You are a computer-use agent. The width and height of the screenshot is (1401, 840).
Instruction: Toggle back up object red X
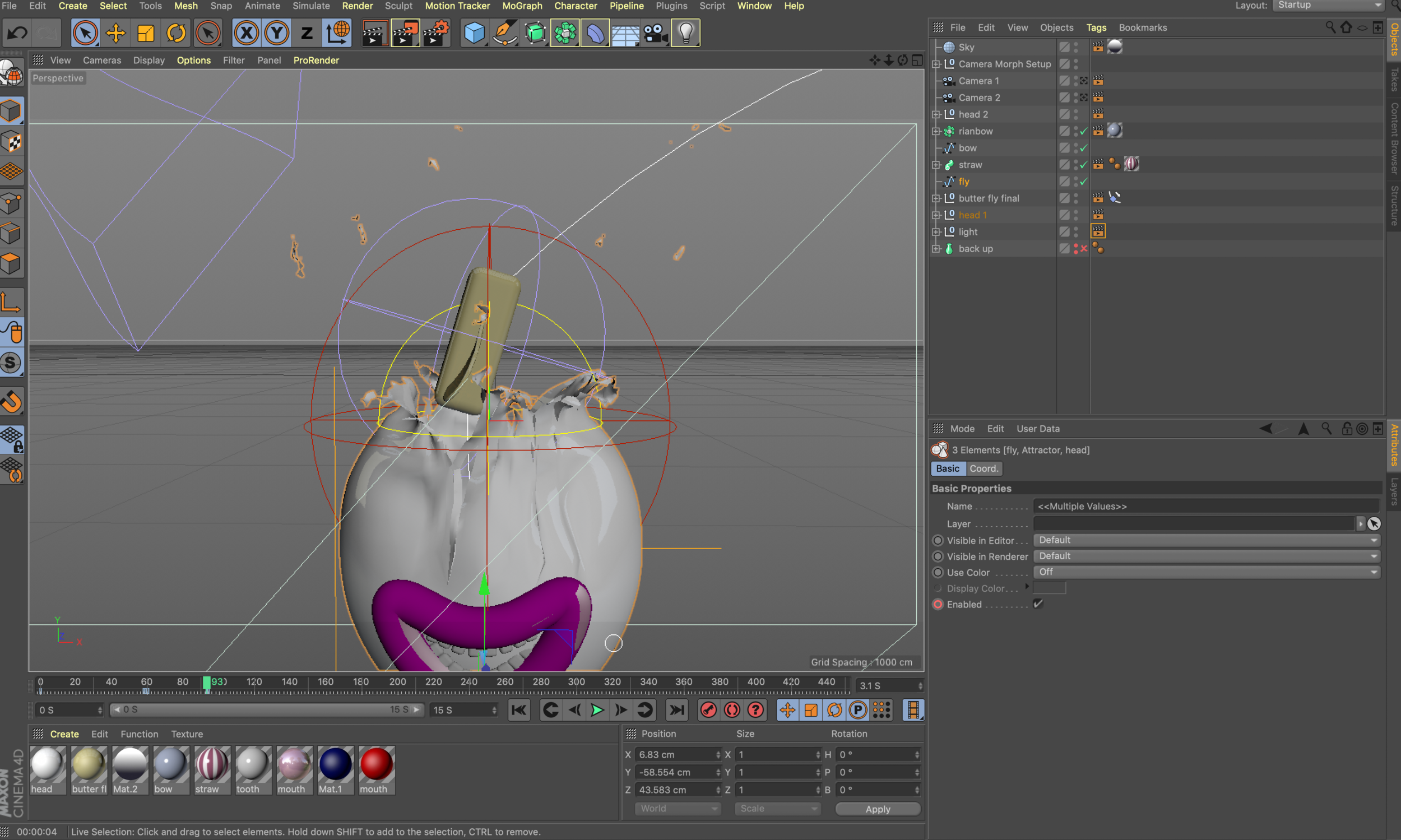click(x=1083, y=249)
